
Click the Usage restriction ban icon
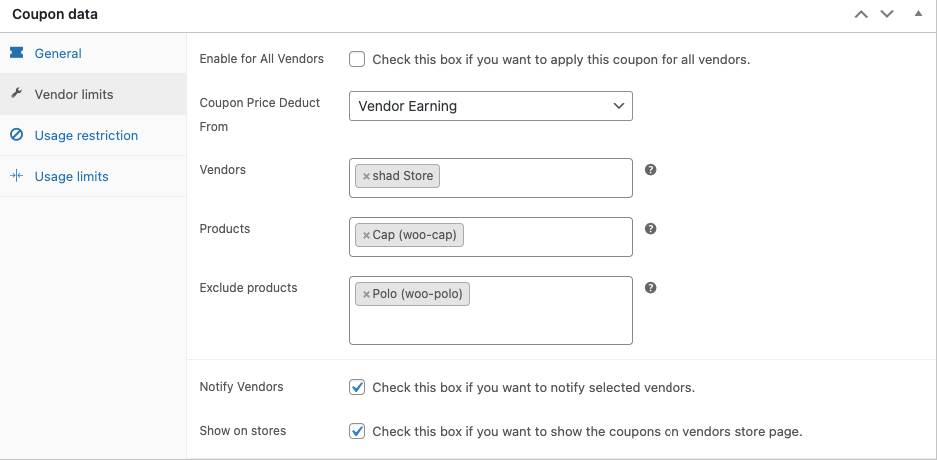click(x=17, y=135)
